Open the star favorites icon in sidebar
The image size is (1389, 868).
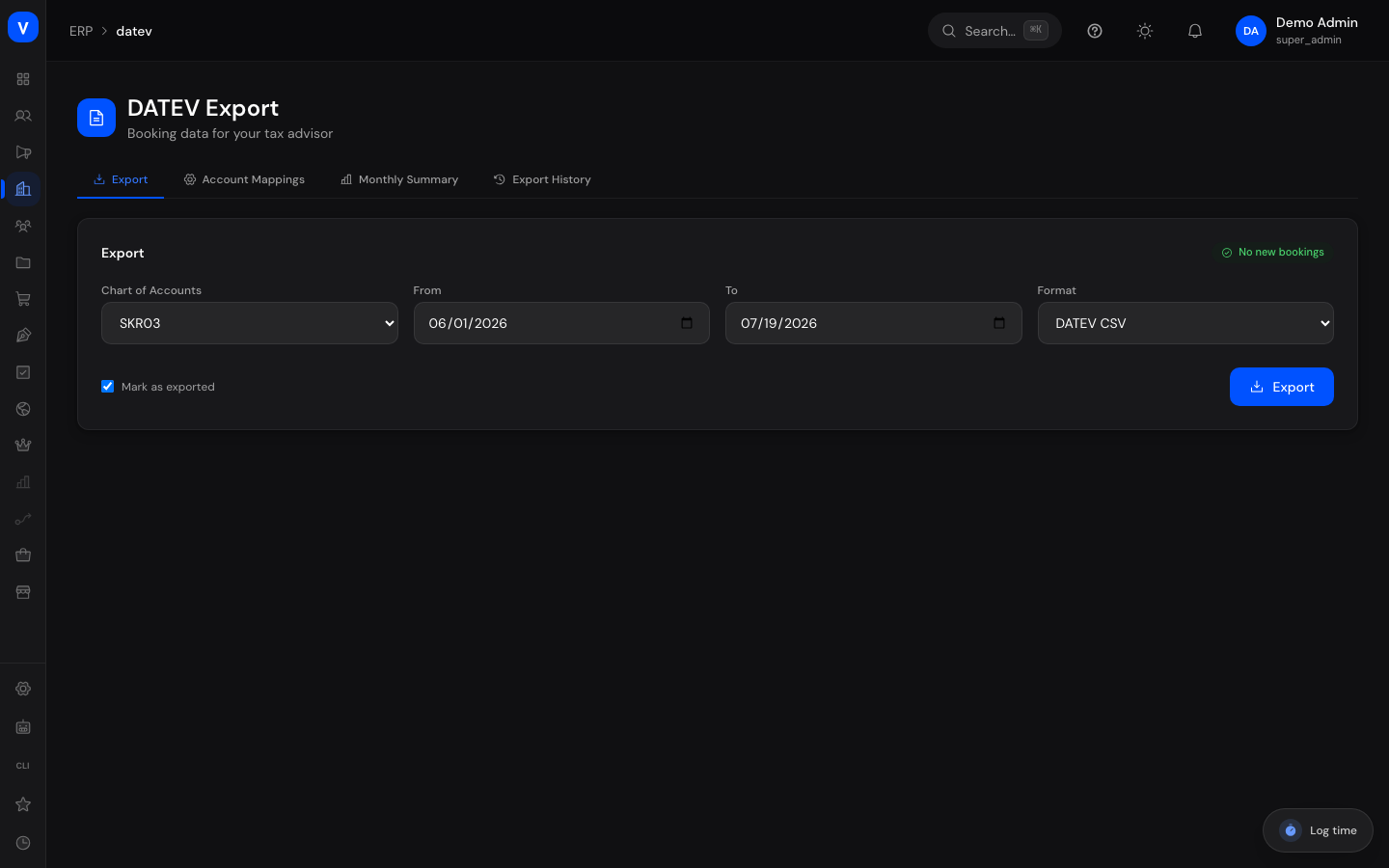23,804
